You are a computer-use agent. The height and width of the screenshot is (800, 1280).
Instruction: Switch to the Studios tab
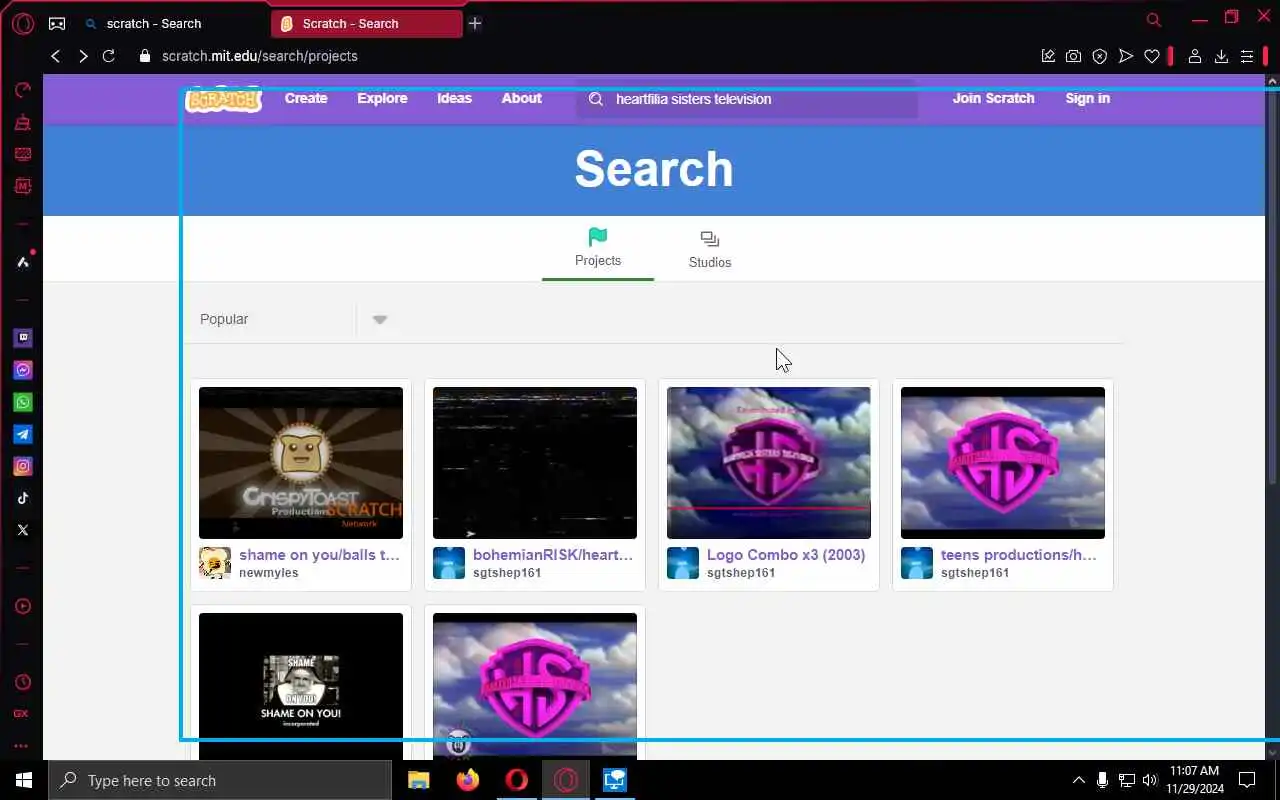click(710, 250)
